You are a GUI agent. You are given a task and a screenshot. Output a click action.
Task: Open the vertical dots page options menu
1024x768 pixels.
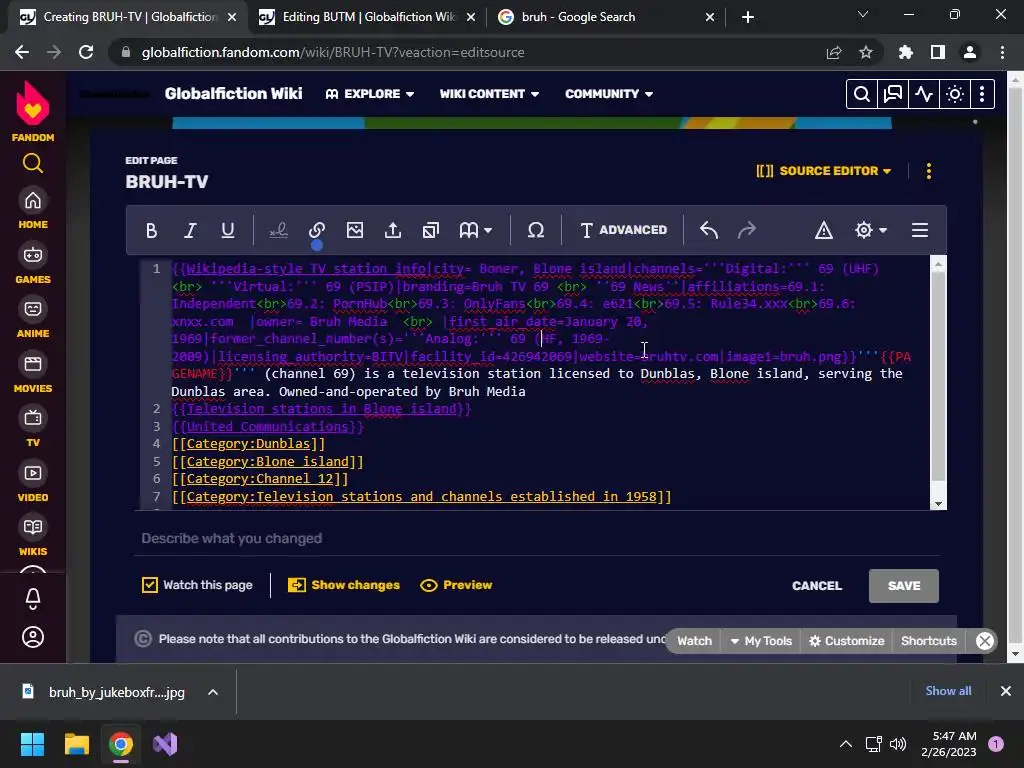[x=929, y=171]
